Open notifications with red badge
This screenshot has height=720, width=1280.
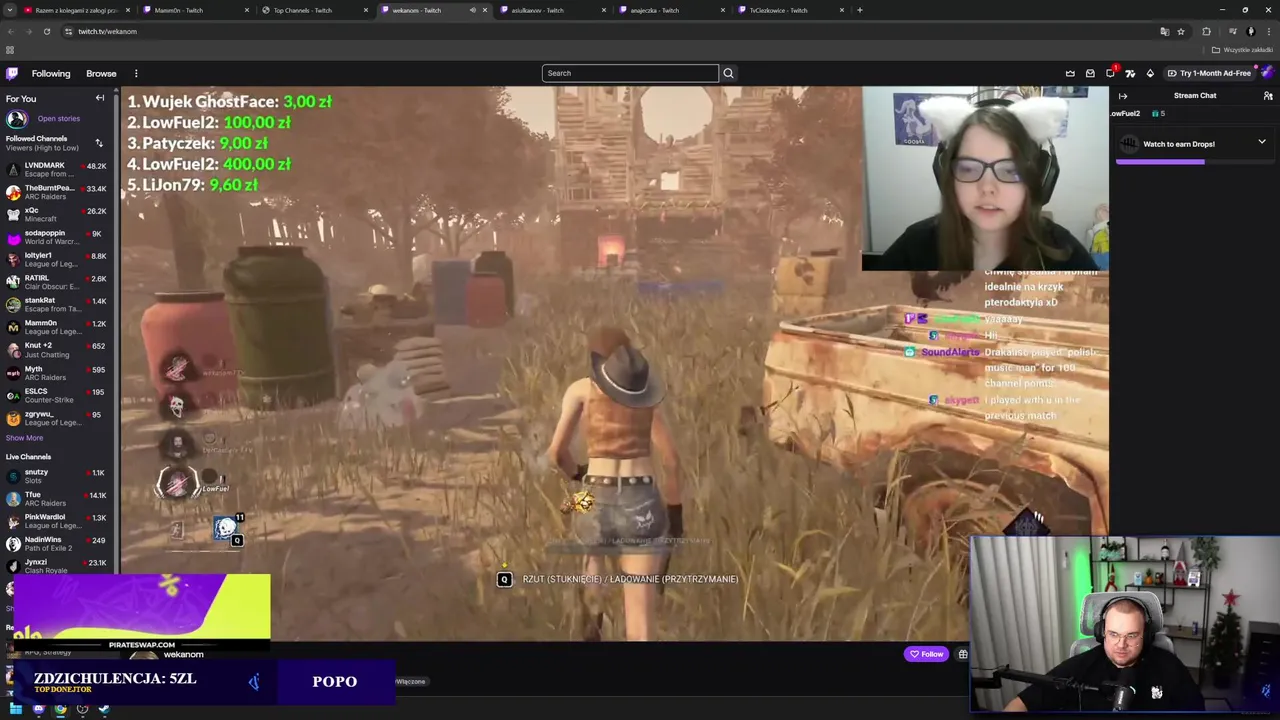coord(1111,73)
